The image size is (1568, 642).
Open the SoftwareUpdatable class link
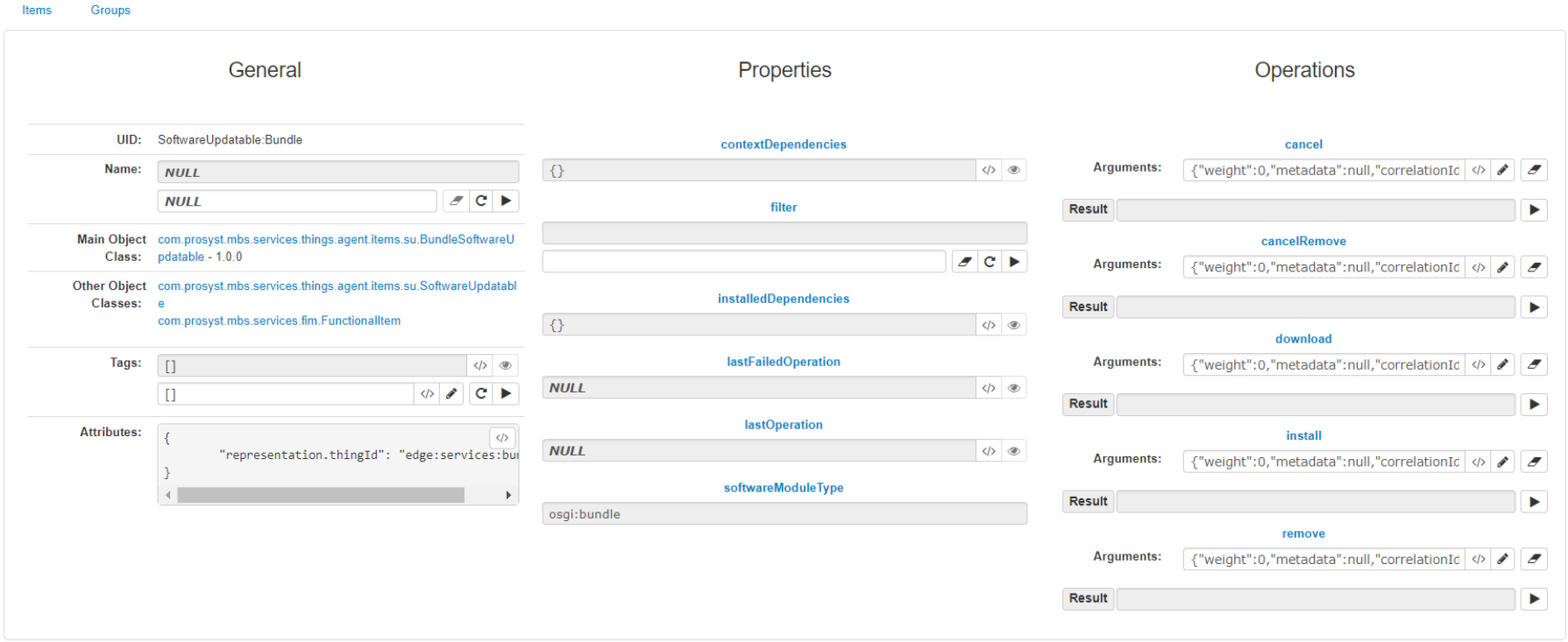click(337, 294)
